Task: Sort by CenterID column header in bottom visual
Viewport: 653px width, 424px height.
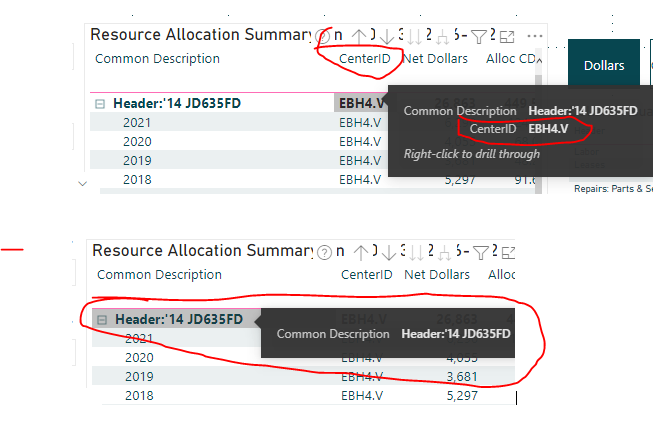Action: tap(367, 275)
